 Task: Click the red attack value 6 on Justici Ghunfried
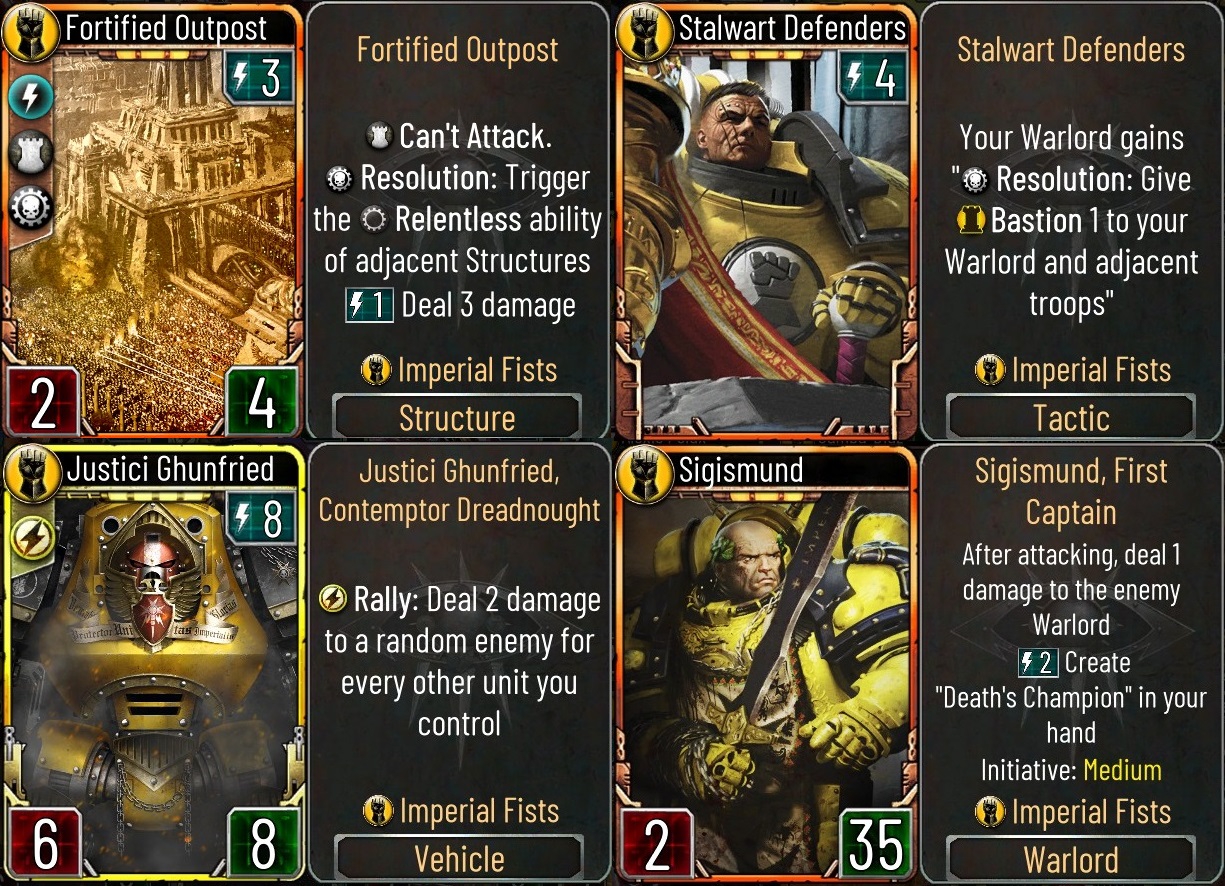[x=46, y=845]
